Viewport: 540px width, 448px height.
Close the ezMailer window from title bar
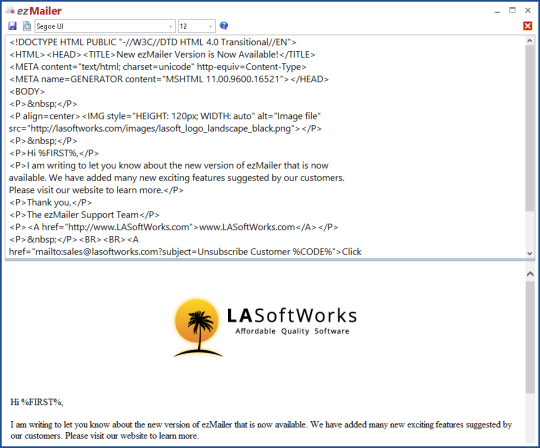point(528,11)
